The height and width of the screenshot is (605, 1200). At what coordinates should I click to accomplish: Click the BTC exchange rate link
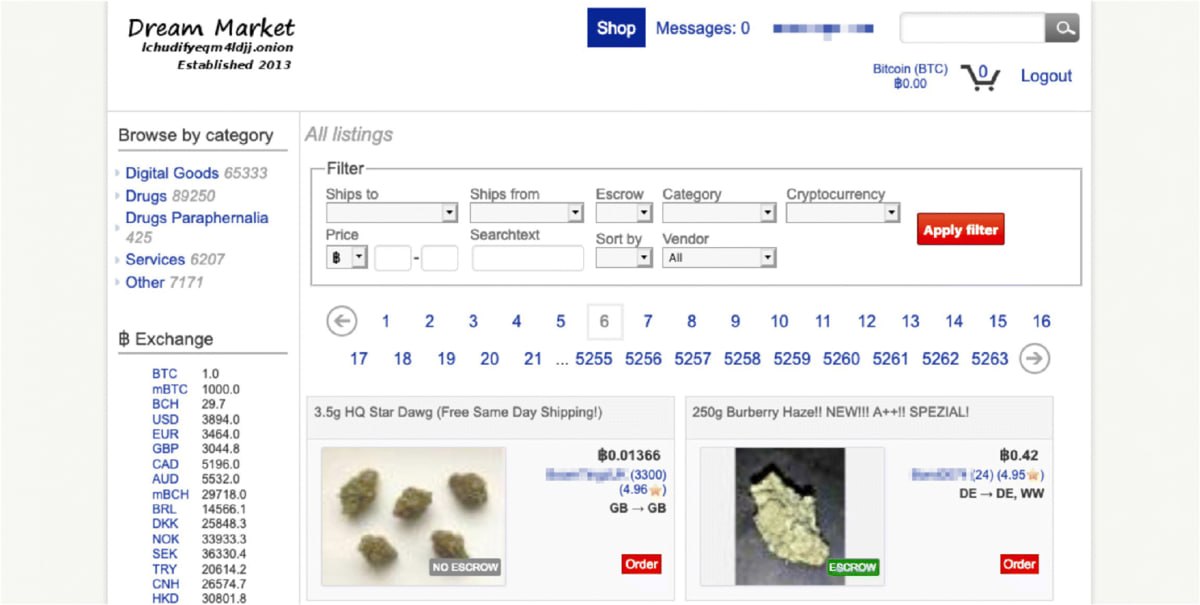[165, 374]
